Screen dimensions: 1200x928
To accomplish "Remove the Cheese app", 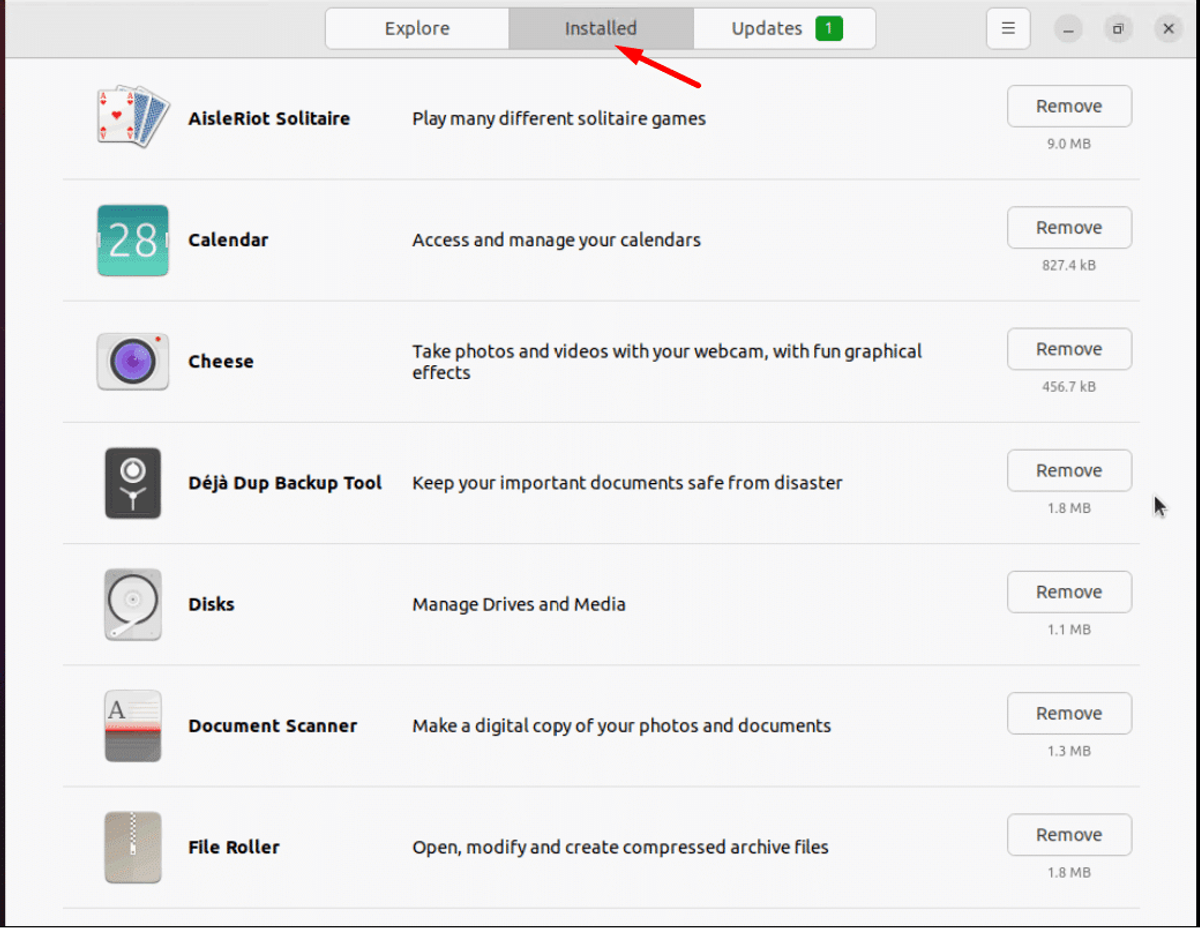I will pyautogui.click(x=1069, y=349).
